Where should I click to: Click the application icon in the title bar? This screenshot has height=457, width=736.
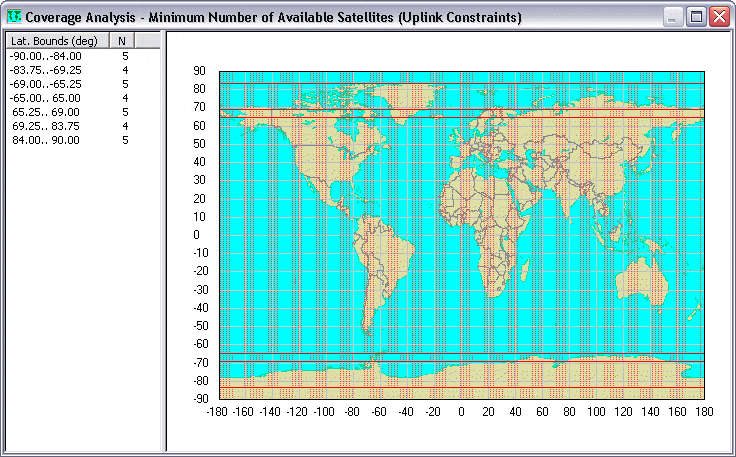(13, 17)
